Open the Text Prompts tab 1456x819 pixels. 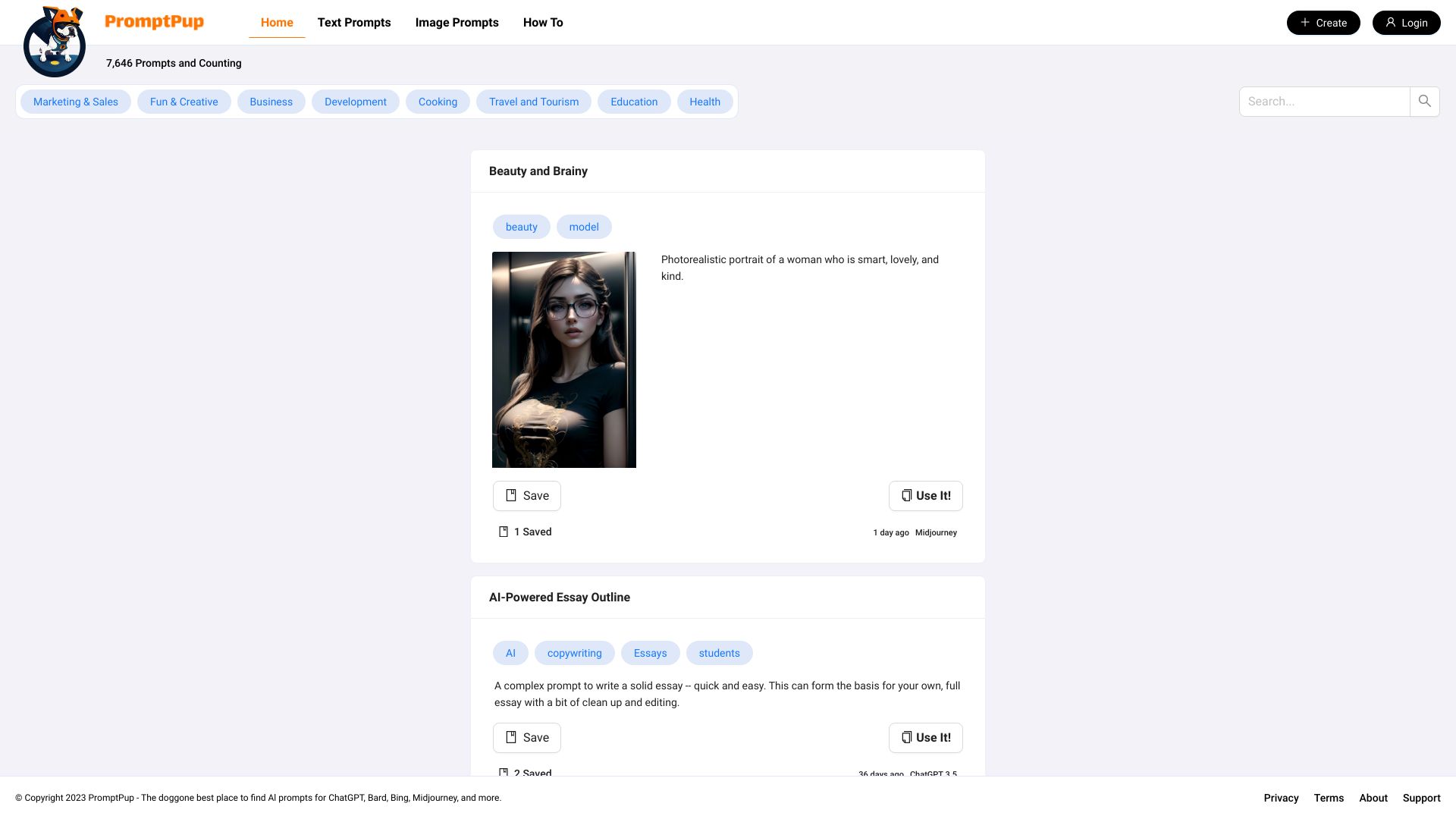pyautogui.click(x=354, y=23)
